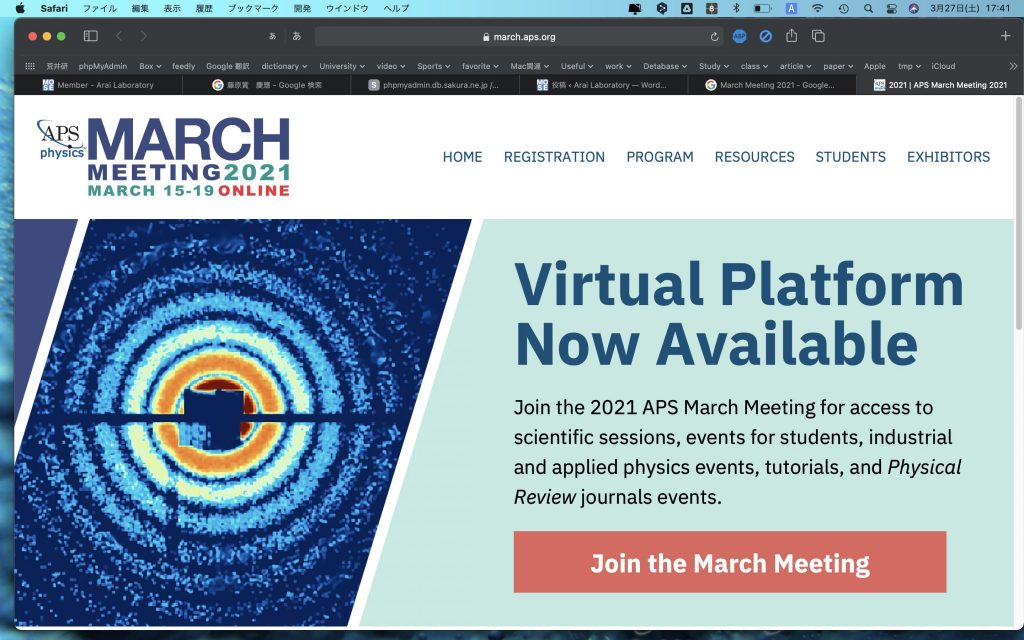The height and width of the screenshot is (640, 1024).
Task: Go back to the previous page
Action: tap(119, 36)
